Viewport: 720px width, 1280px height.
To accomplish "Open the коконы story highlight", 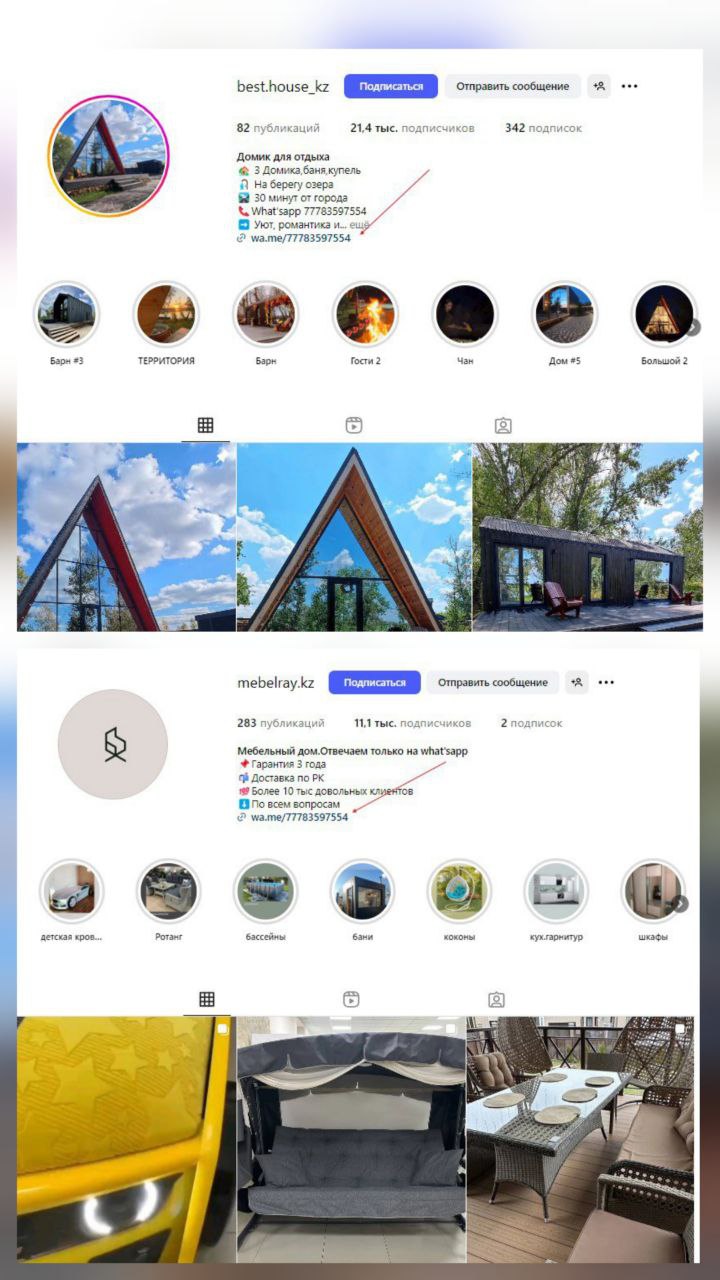I will 459,891.
